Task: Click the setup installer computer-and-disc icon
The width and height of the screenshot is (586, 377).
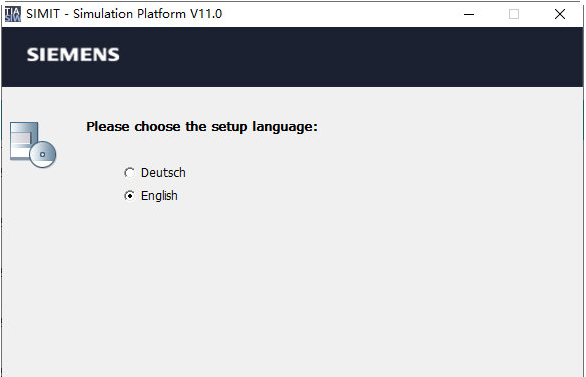Action: (33, 145)
